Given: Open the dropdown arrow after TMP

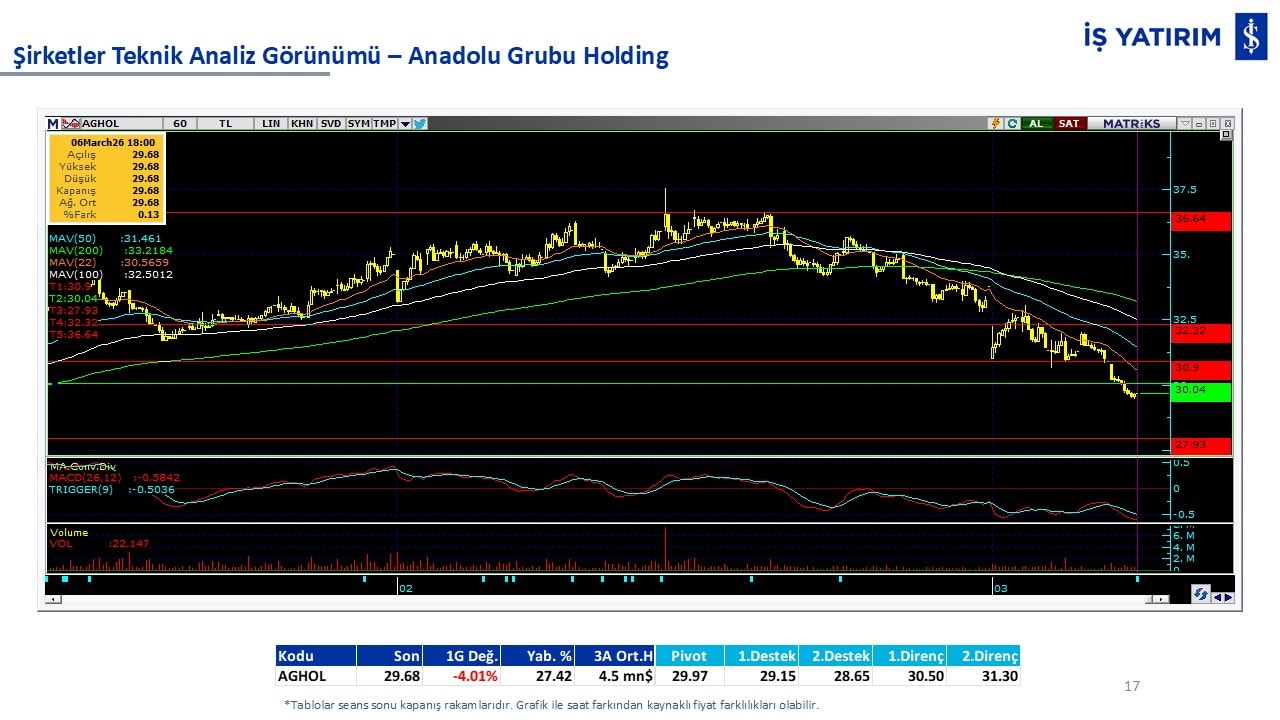Looking at the screenshot, I should [405, 124].
